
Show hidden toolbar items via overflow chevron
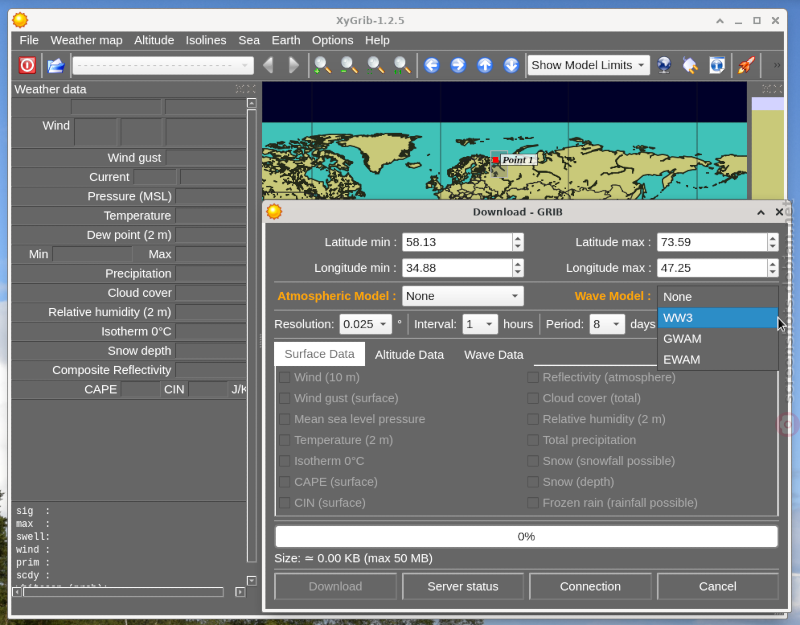[x=777, y=65]
